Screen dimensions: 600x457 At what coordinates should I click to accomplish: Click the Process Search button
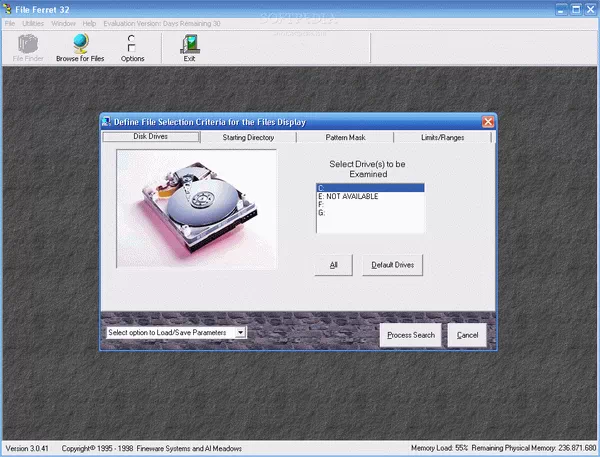[411, 335]
